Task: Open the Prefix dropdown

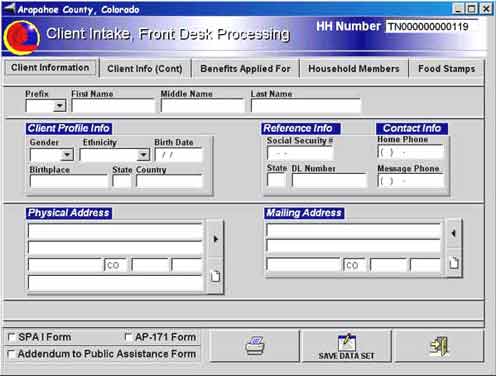Action: (60, 106)
